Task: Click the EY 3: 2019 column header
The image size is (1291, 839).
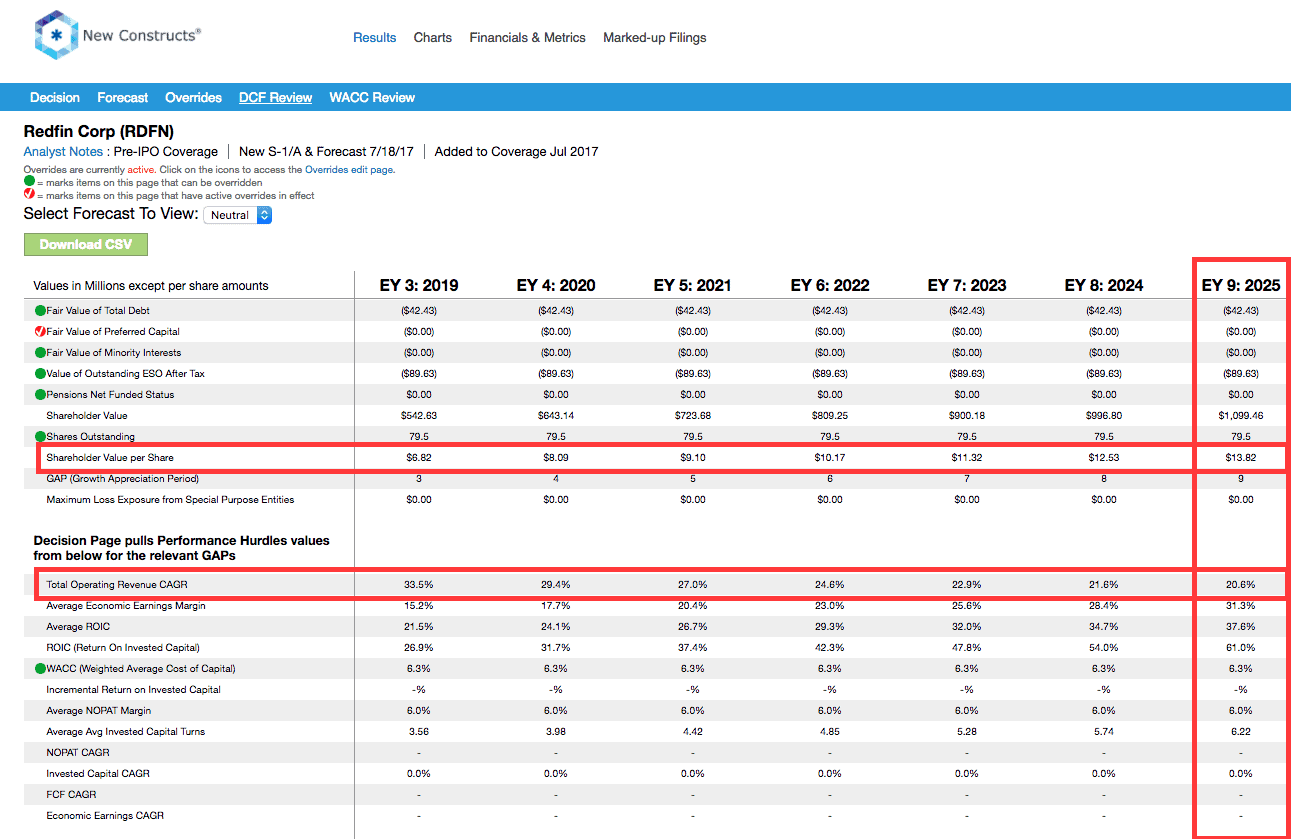Action: coord(419,285)
